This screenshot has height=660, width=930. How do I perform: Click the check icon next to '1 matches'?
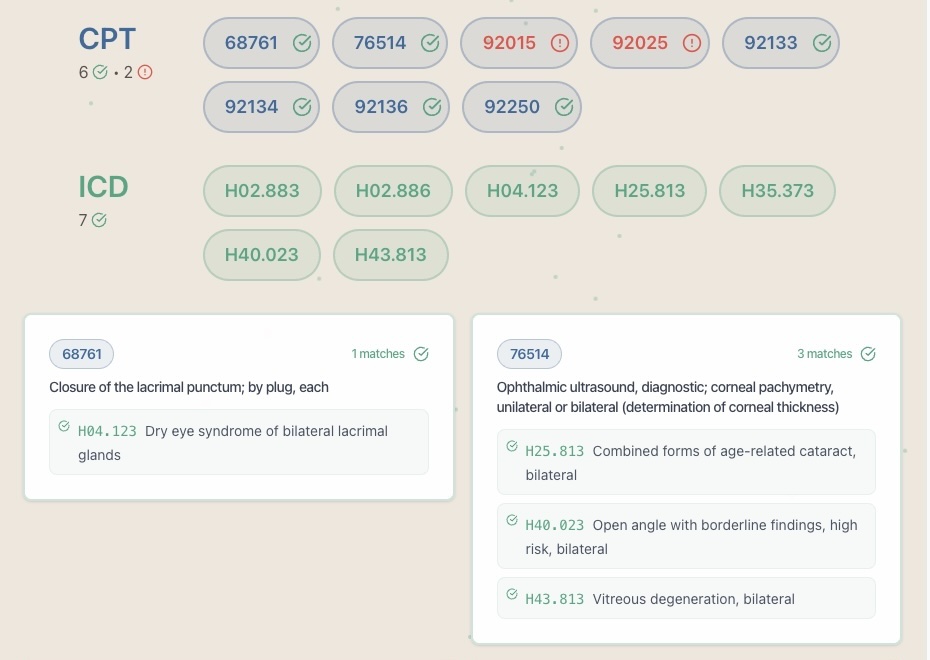coord(421,354)
